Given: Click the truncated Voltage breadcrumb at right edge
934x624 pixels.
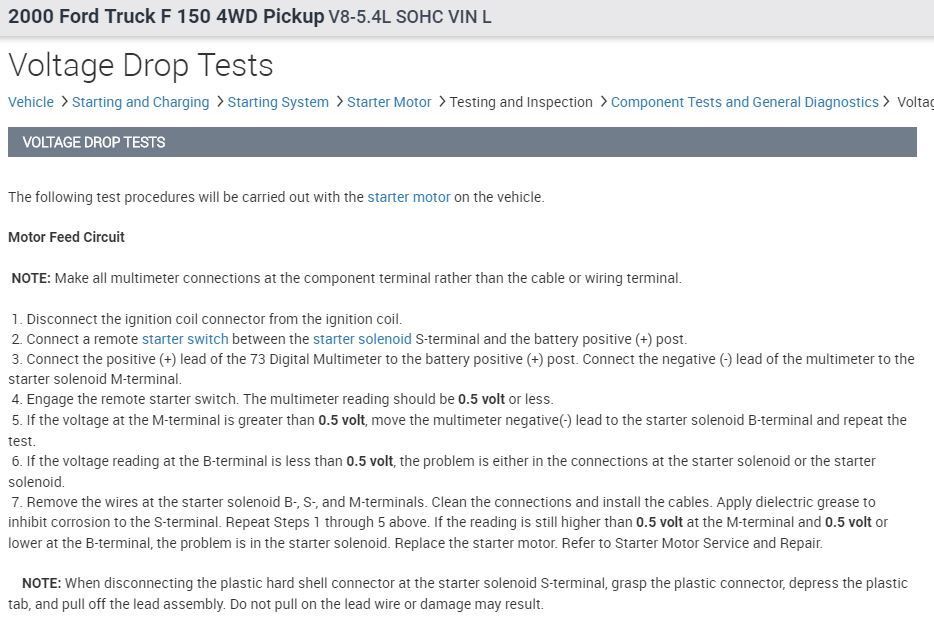Looking at the screenshot, I should pyautogui.click(x=915, y=102).
